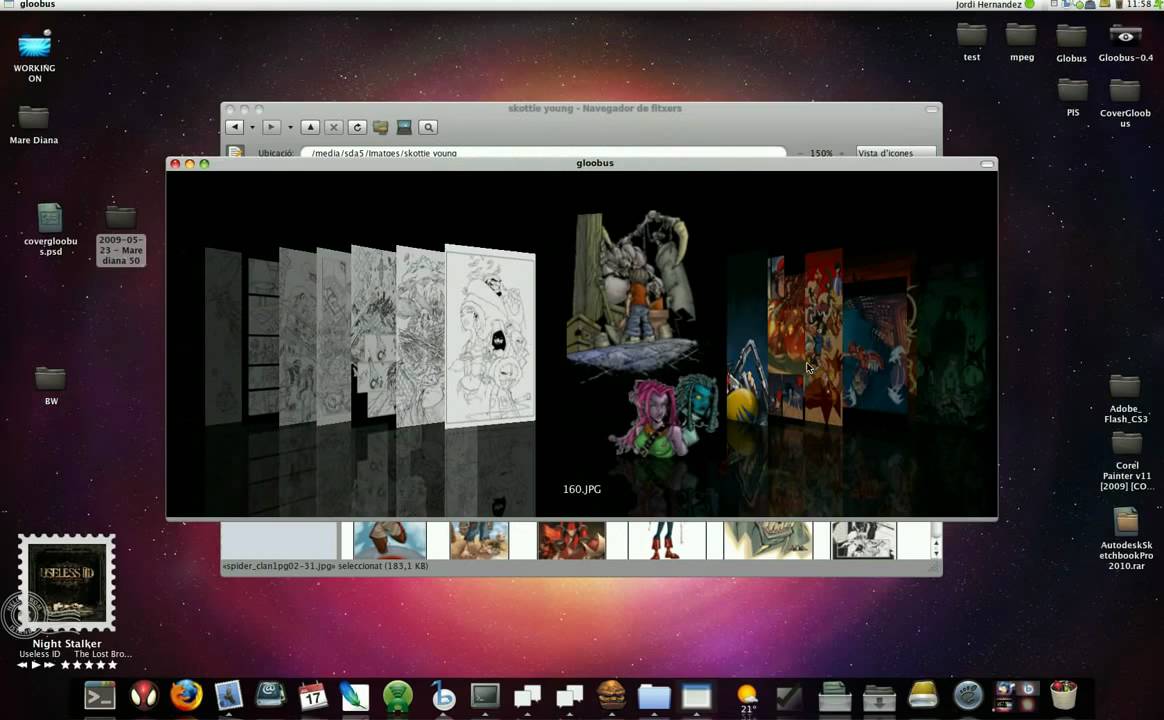This screenshot has height=720, width=1164.
Task: Open the WORKING ON desktop icon
Action: coord(34,56)
